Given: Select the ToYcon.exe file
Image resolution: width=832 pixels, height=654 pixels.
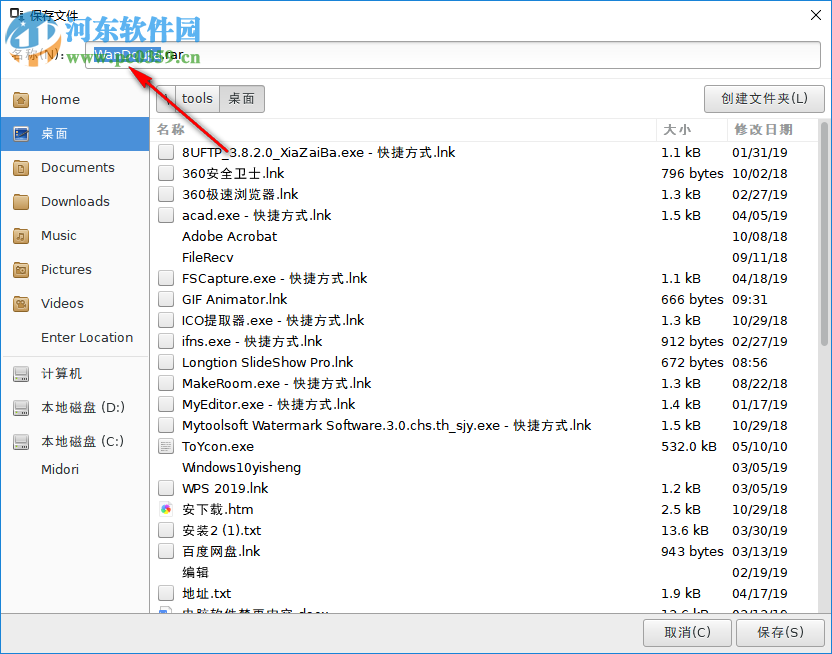Looking at the screenshot, I should [218, 446].
